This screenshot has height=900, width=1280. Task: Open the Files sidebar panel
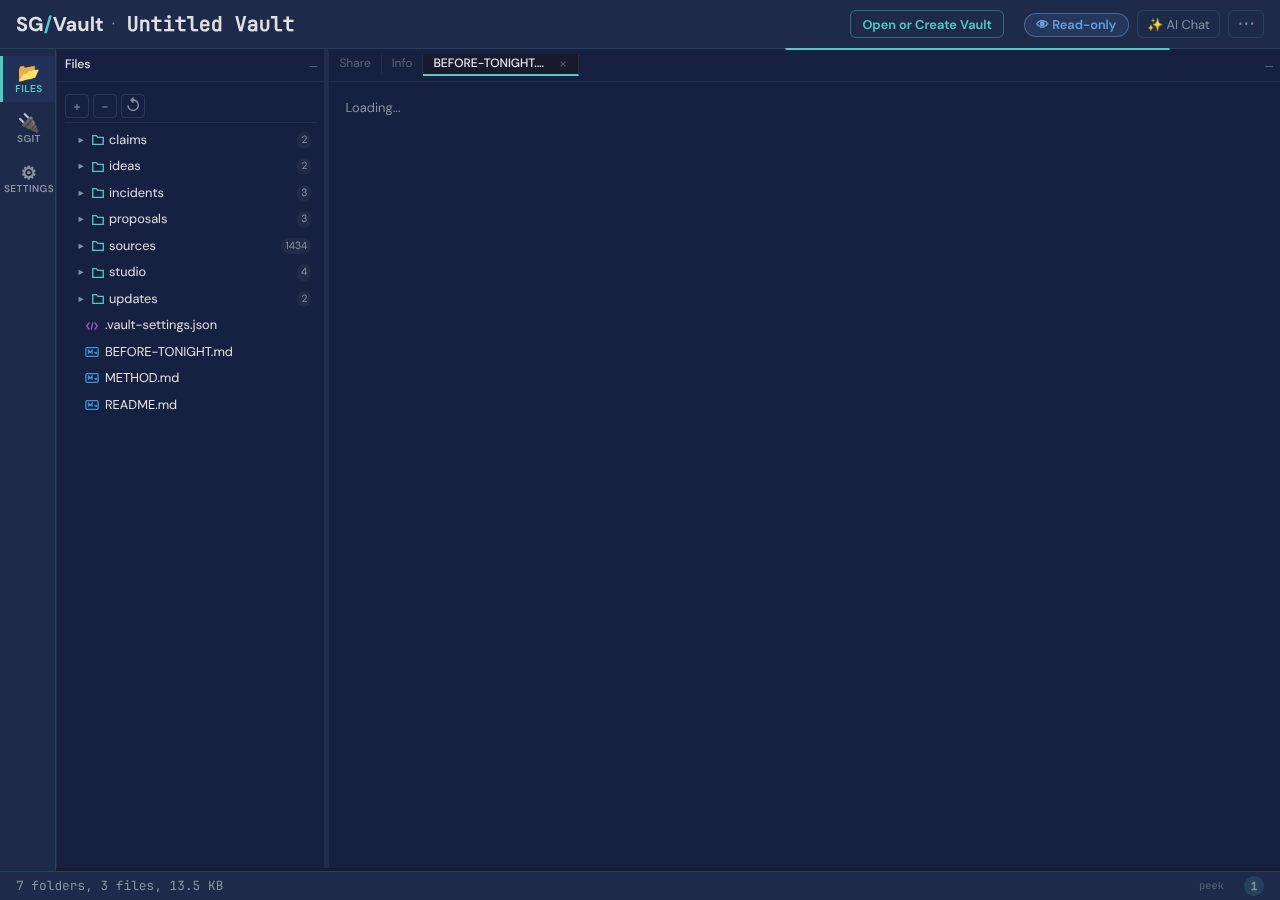tap(28, 78)
